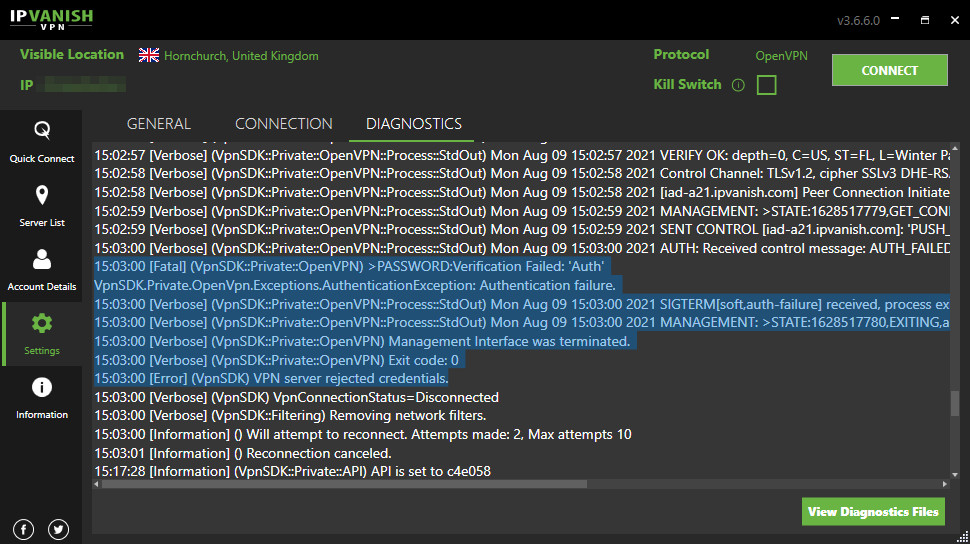The height and width of the screenshot is (544, 970).
Task: Click the SENT CONTROL PUSH log line
Action: (x=521, y=229)
